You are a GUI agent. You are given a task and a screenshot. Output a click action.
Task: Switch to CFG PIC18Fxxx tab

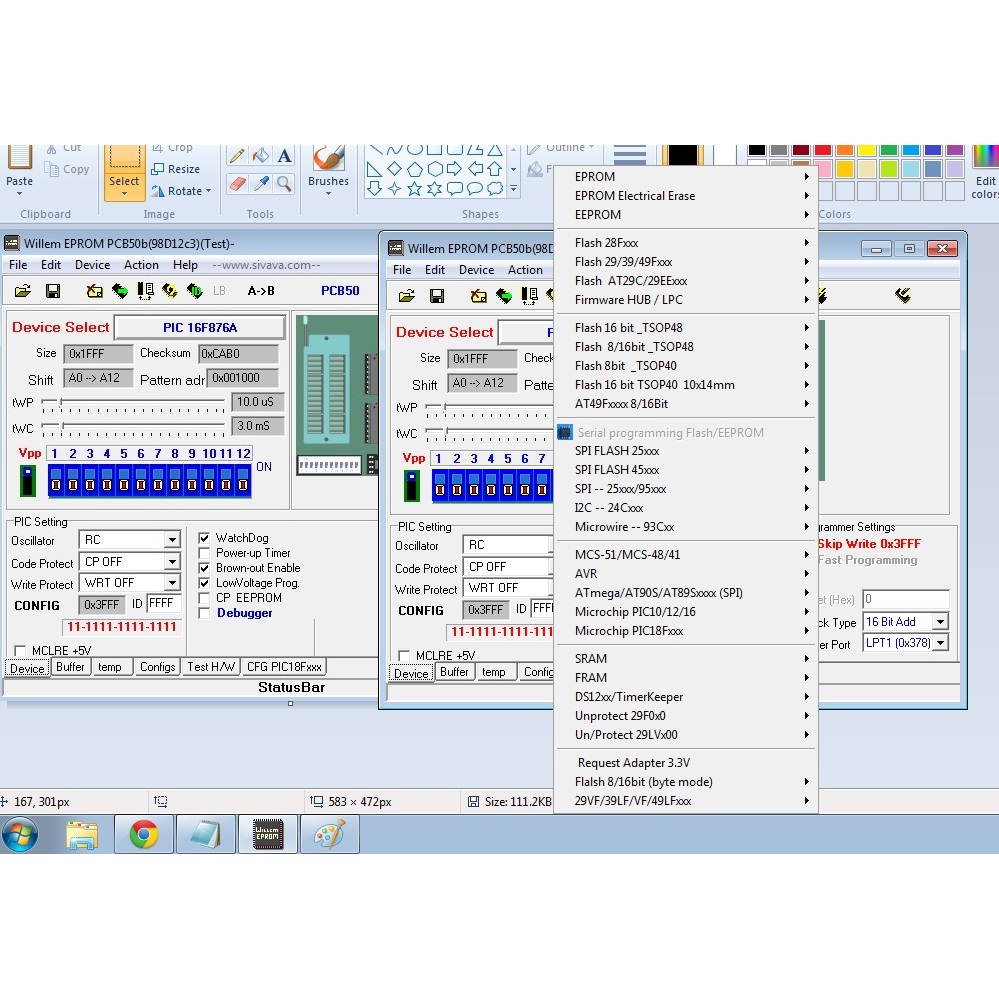tap(284, 666)
